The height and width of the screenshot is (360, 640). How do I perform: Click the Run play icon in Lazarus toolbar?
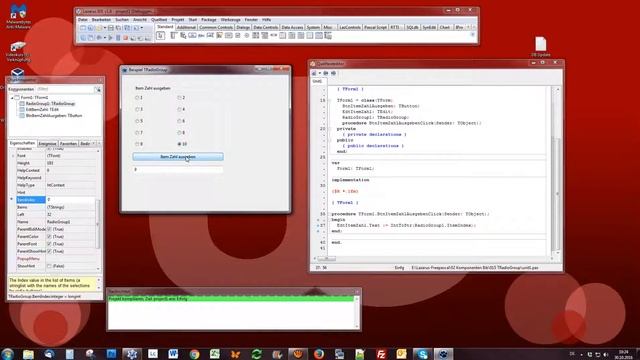point(110,38)
